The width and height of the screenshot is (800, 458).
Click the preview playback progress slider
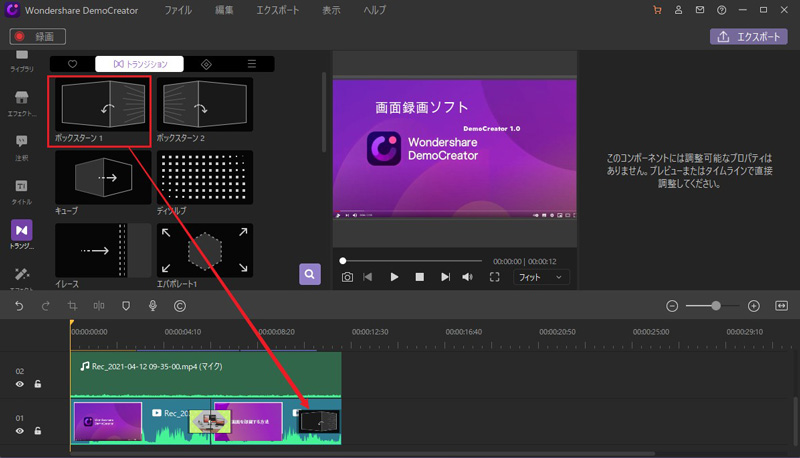411,261
